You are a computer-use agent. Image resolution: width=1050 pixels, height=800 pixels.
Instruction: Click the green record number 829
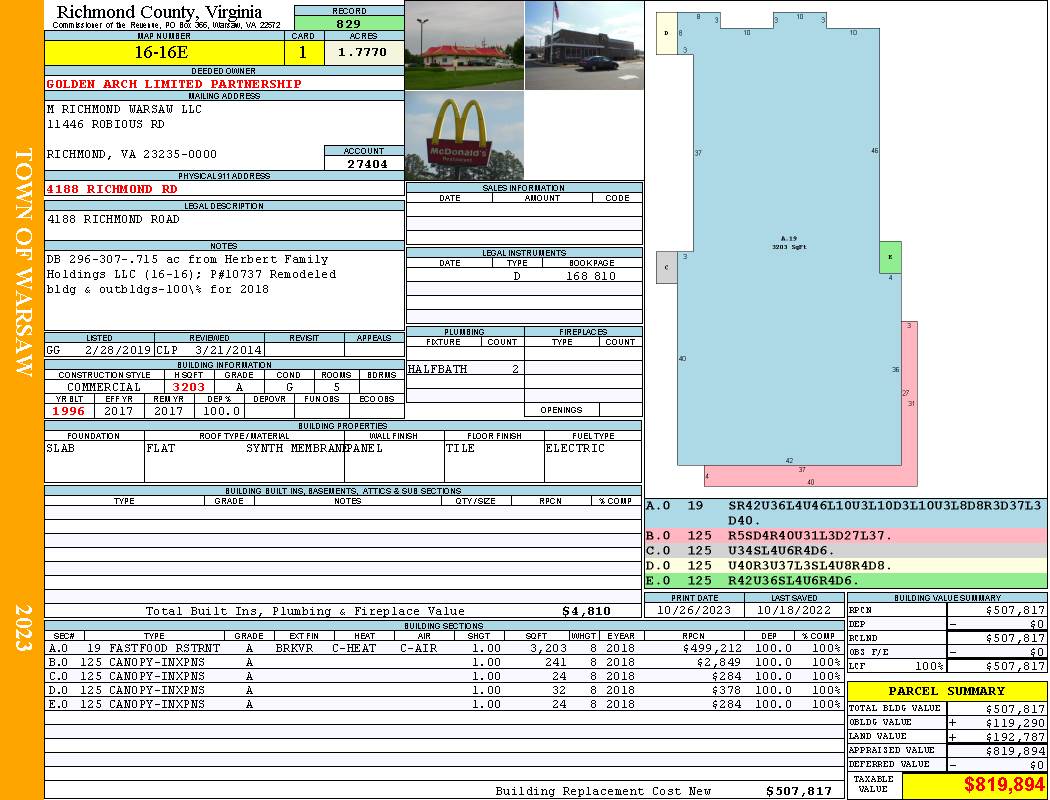(x=349, y=23)
